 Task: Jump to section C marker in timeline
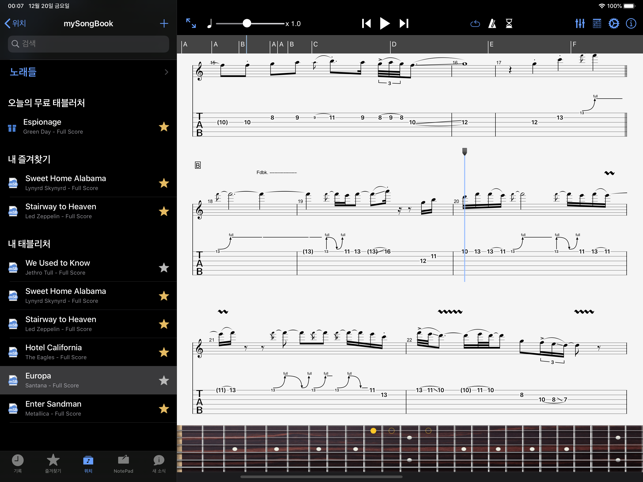[315, 44]
